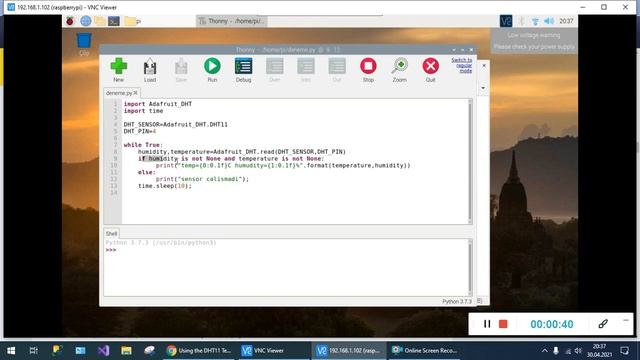Open Visual Studio from Windows taskbar
The width and height of the screenshot is (640, 360).
[103, 350]
